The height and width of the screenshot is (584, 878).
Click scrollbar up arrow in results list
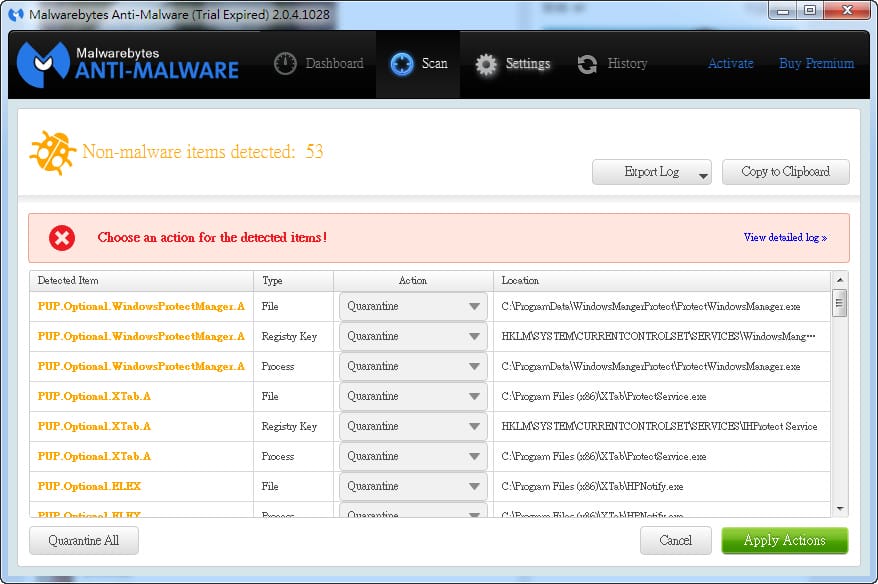tap(839, 279)
